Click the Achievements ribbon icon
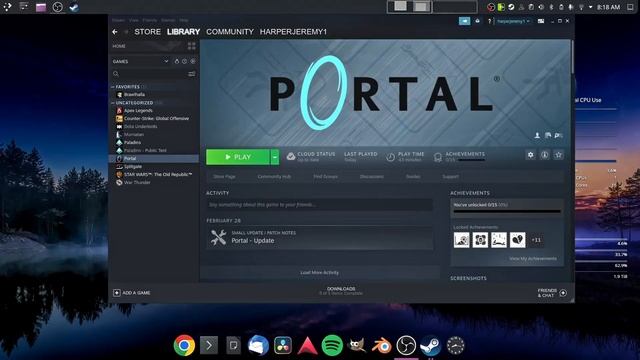The width and height of the screenshot is (640, 360). 438,157
